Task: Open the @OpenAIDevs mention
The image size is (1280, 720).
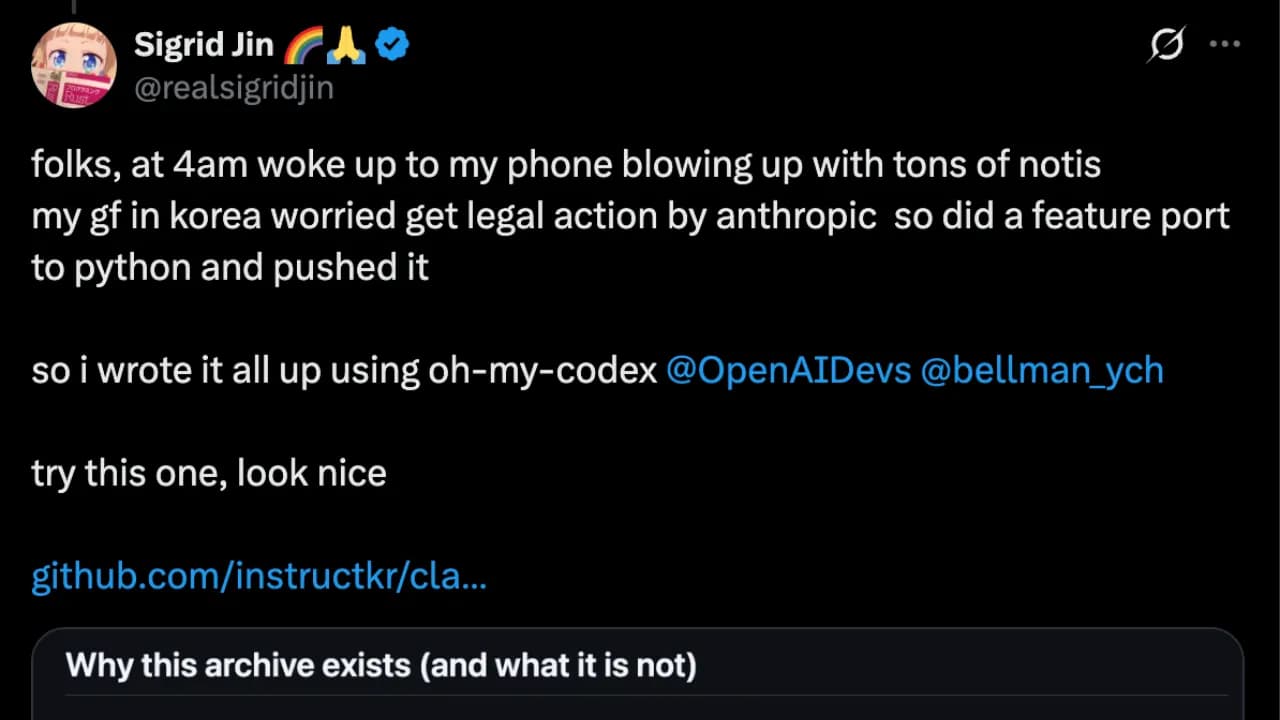Action: 789,370
